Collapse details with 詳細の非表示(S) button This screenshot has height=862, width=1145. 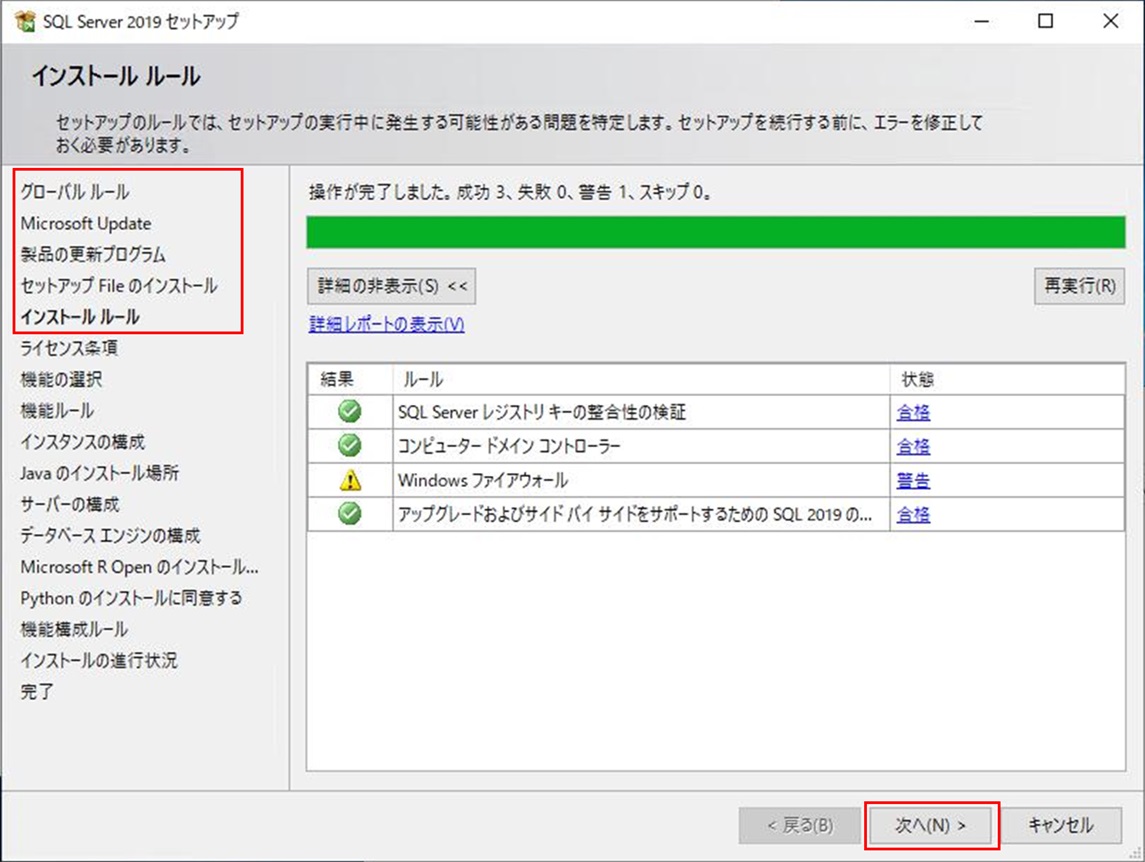pyautogui.click(x=392, y=286)
